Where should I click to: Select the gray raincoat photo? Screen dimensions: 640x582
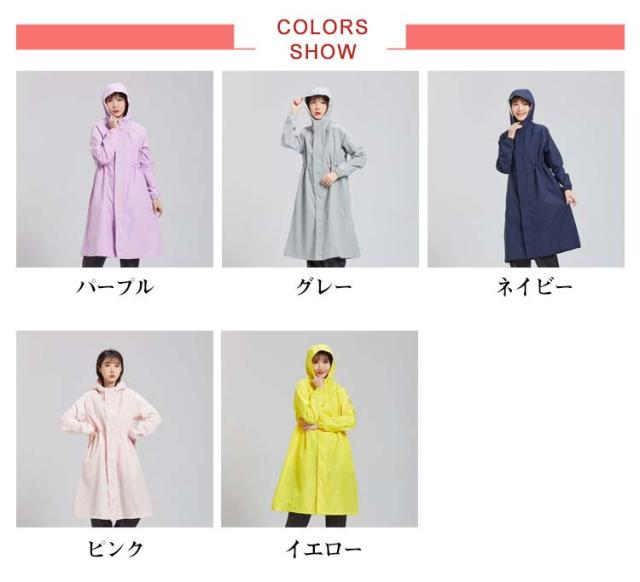(320, 169)
